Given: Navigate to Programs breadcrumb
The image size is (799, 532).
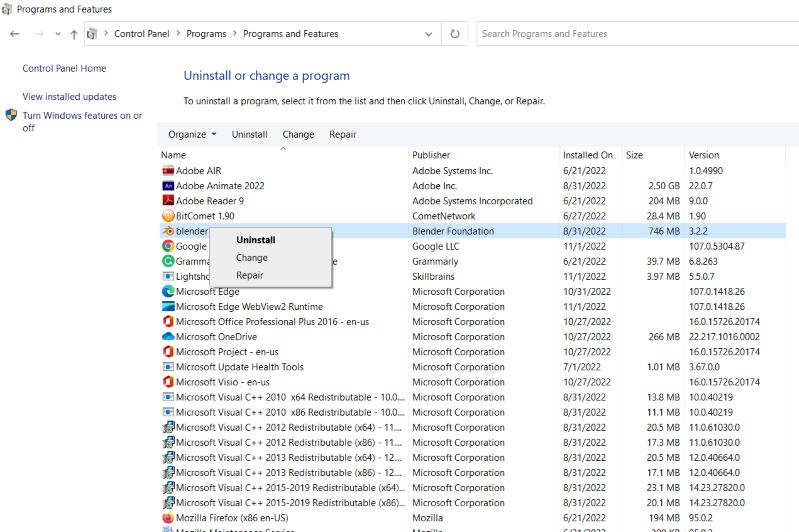Looking at the screenshot, I should pos(206,34).
